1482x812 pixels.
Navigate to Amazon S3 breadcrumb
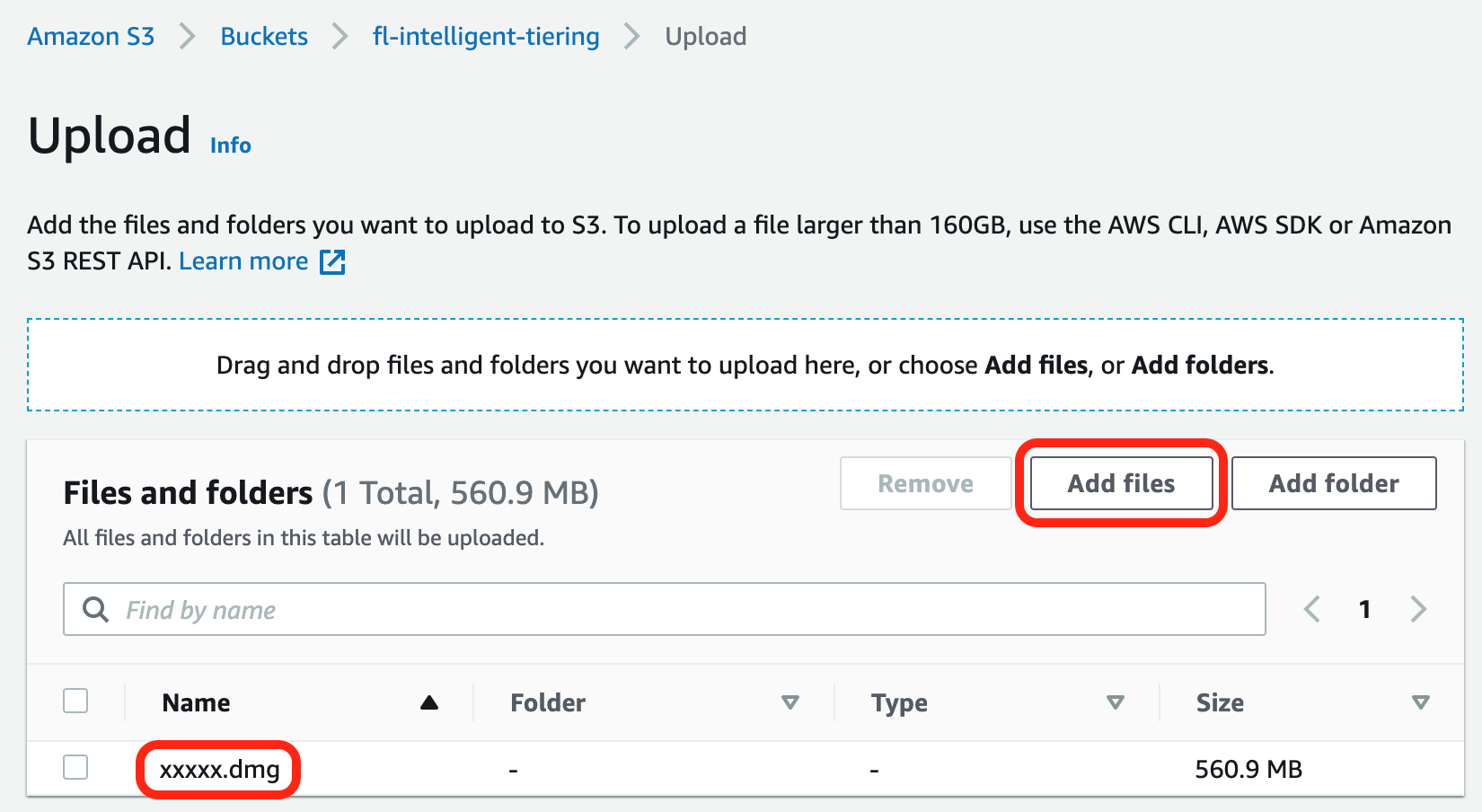[91, 37]
